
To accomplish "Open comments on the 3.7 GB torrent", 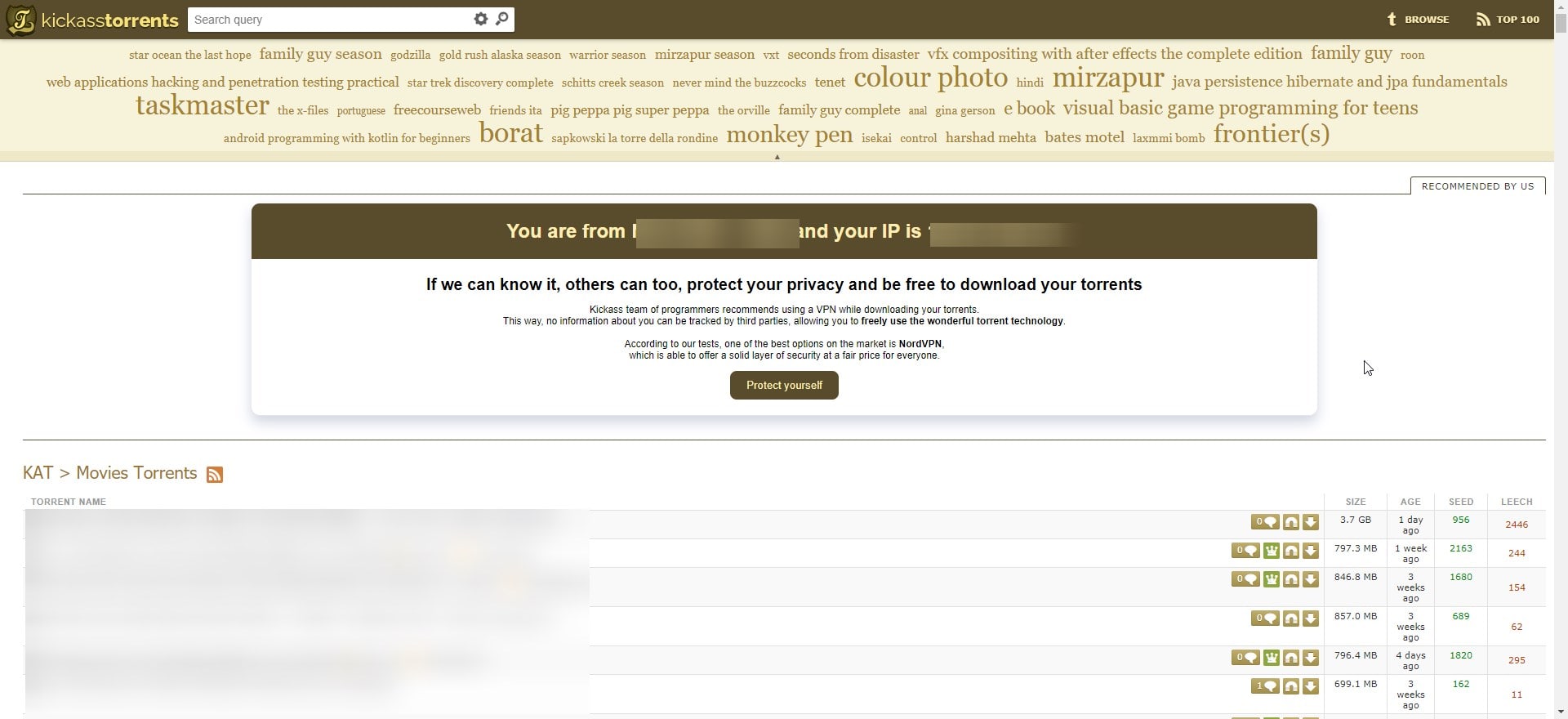I will pos(1265,522).
